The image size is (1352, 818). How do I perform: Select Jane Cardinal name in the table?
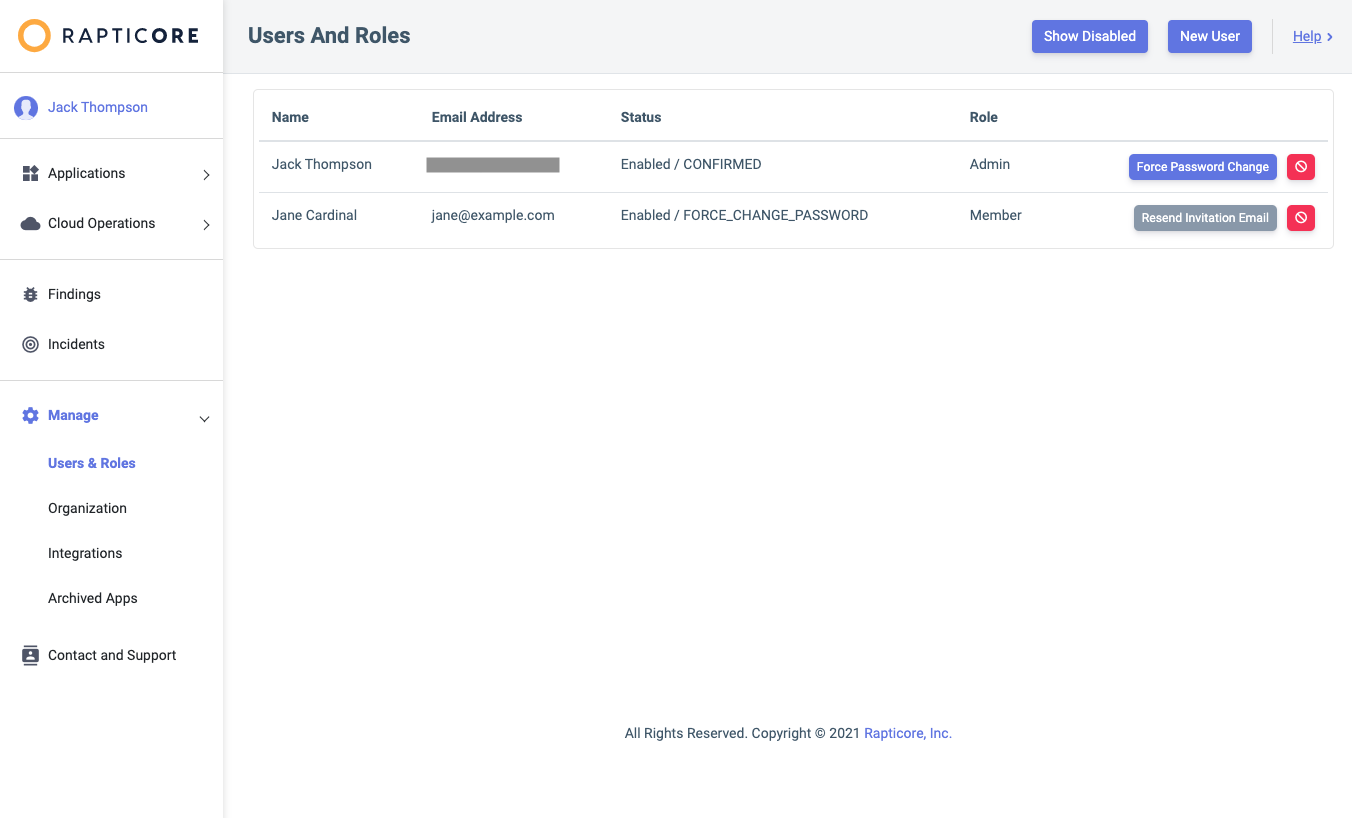(314, 215)
